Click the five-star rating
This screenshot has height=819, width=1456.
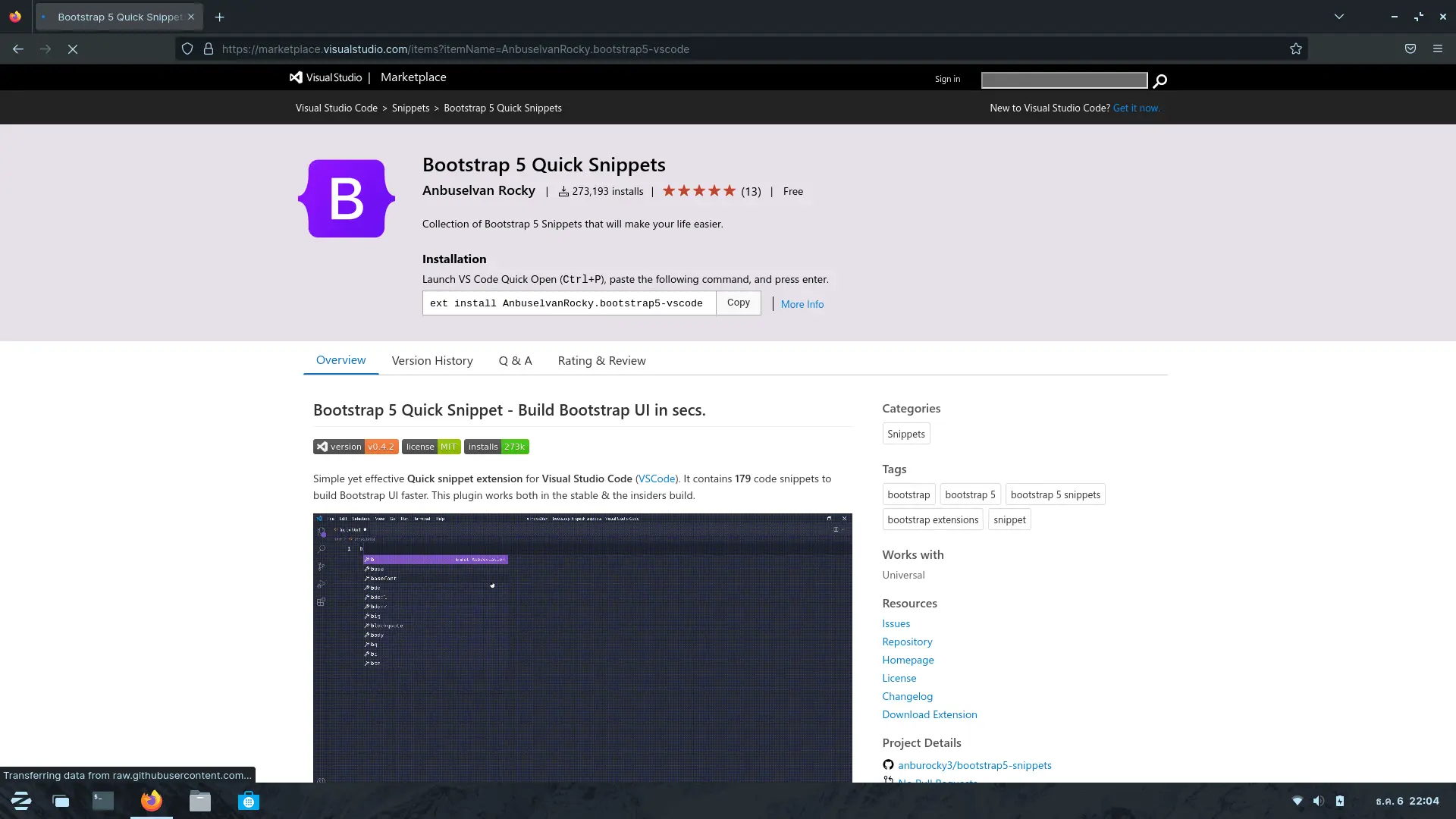coord(699,191)
